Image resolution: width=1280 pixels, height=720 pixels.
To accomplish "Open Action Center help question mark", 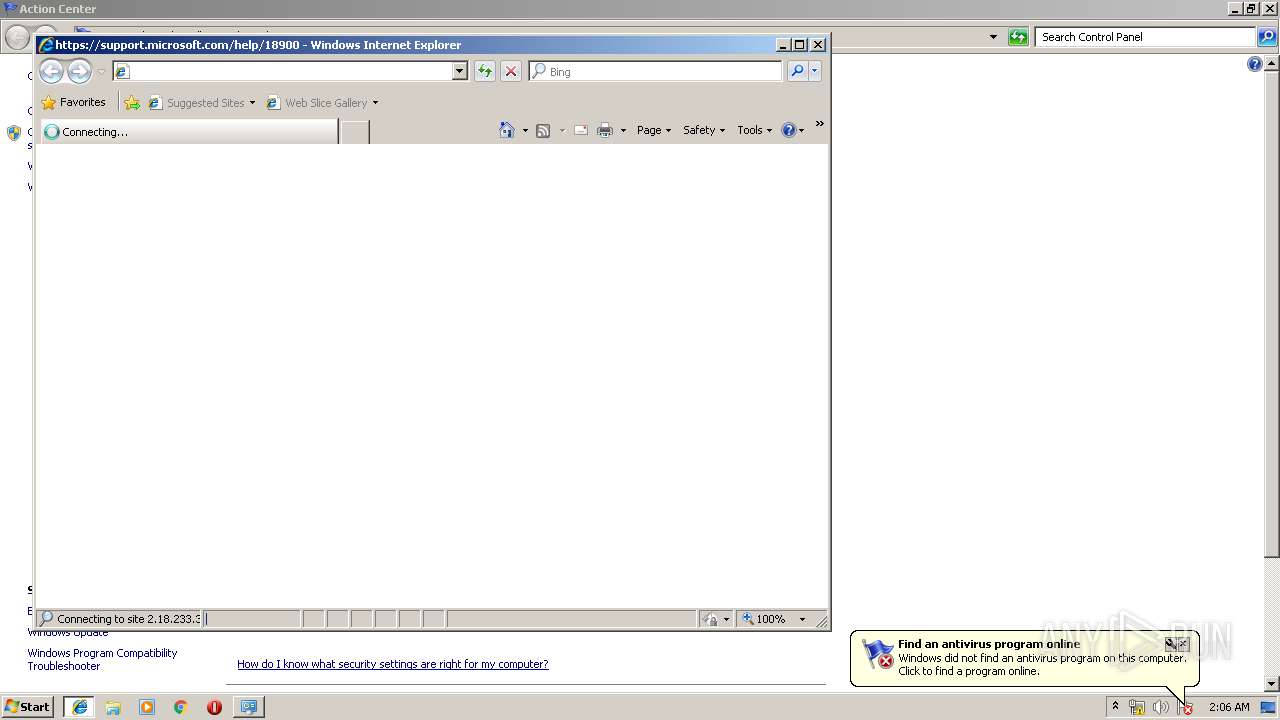I will (x=1255, y=64).
